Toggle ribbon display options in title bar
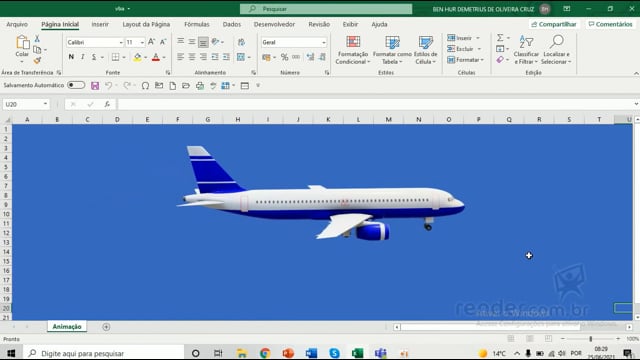 pos(567,9)
